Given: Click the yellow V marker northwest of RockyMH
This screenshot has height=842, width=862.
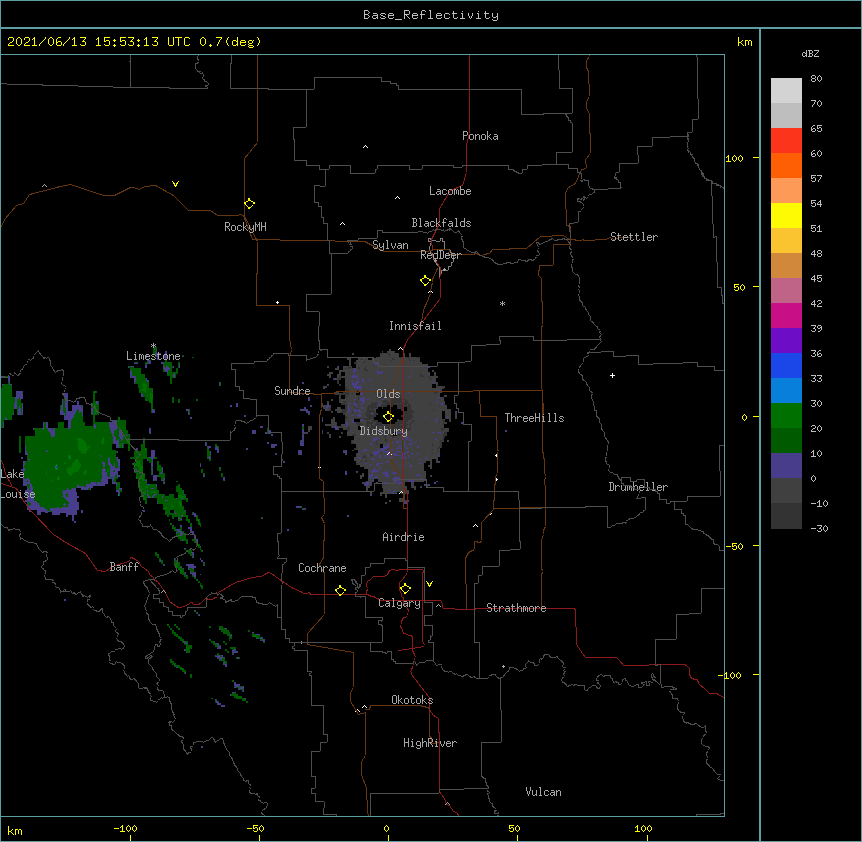Looking at the screenshot, I should click(x=175, y=184).
